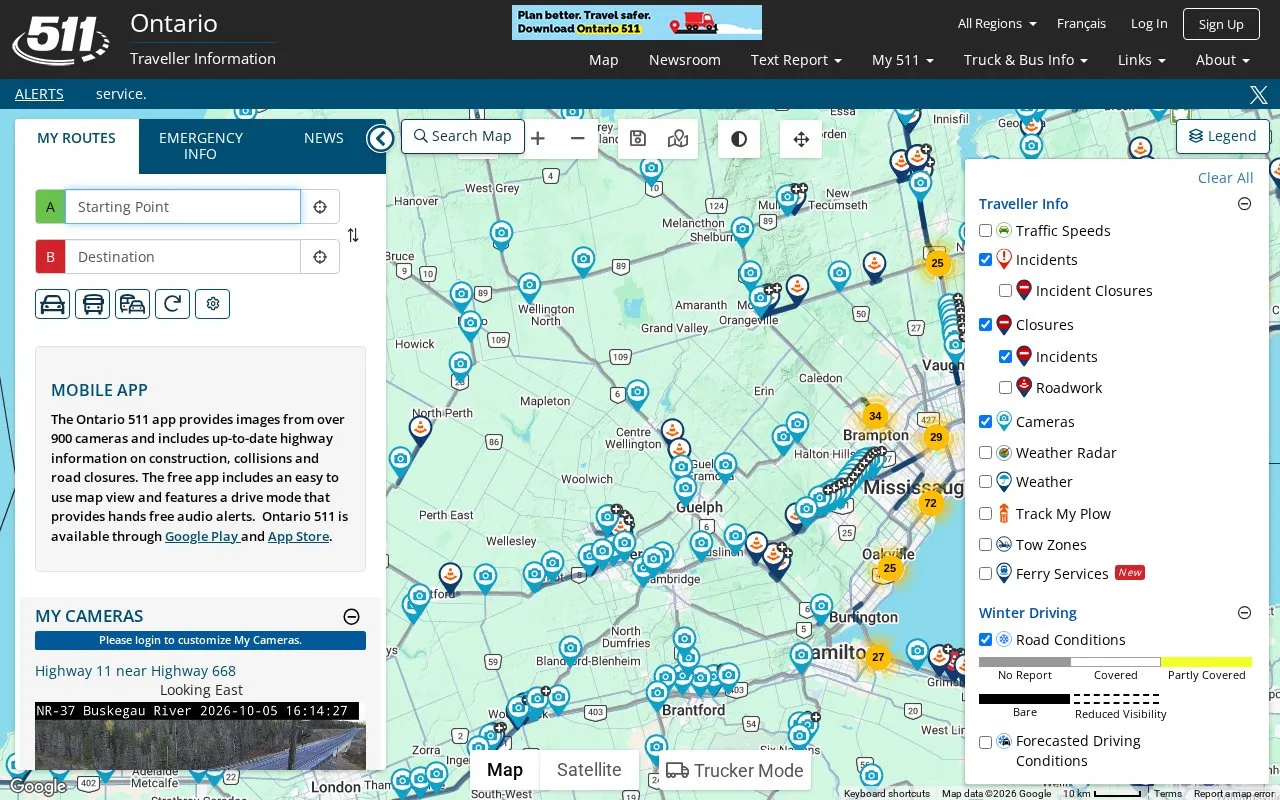Click the Legend button
Viewport: 1280px width, 800px height.
(x=1223, y=137)
